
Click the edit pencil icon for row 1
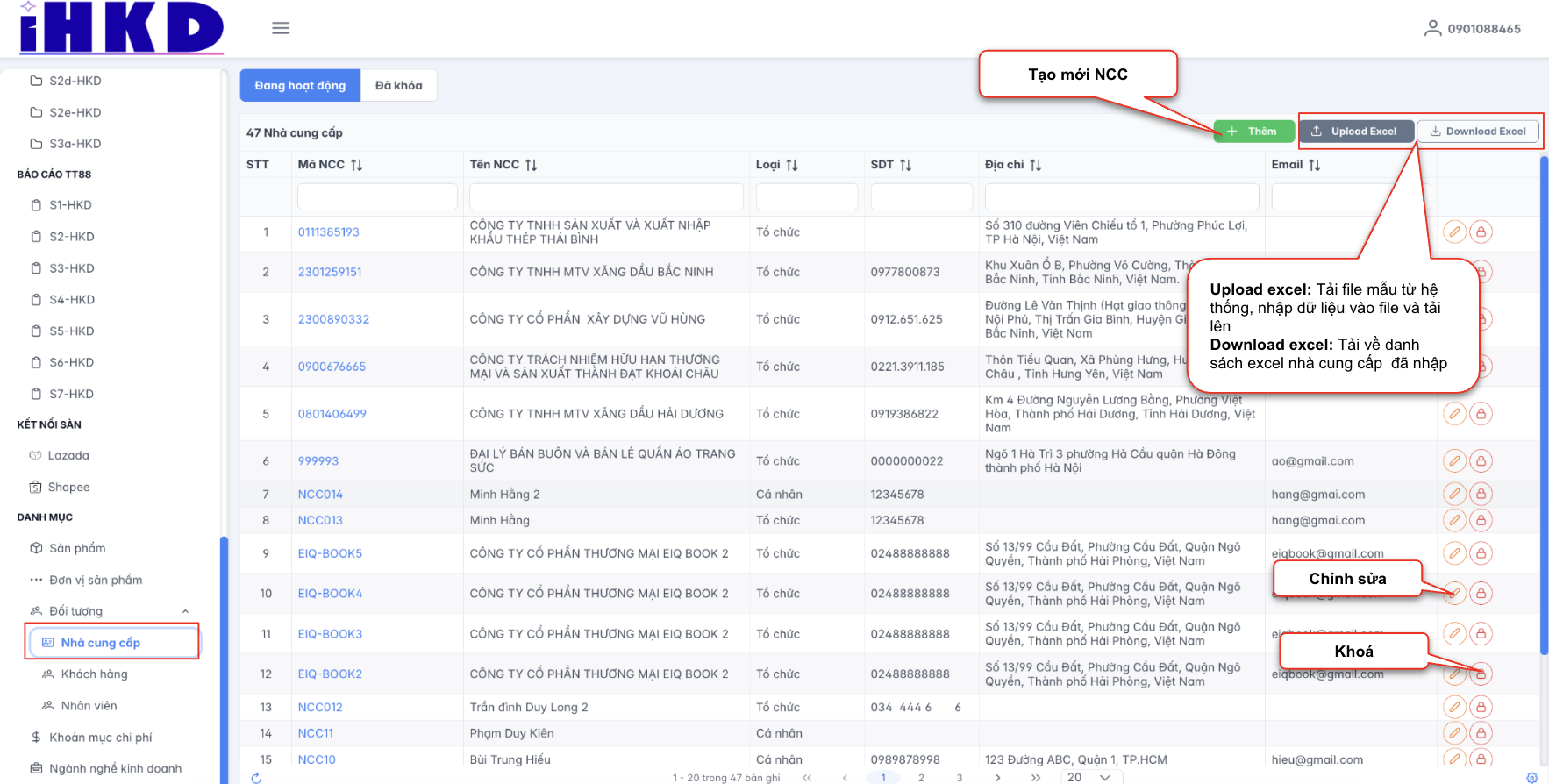click(x=1454, y=232)
